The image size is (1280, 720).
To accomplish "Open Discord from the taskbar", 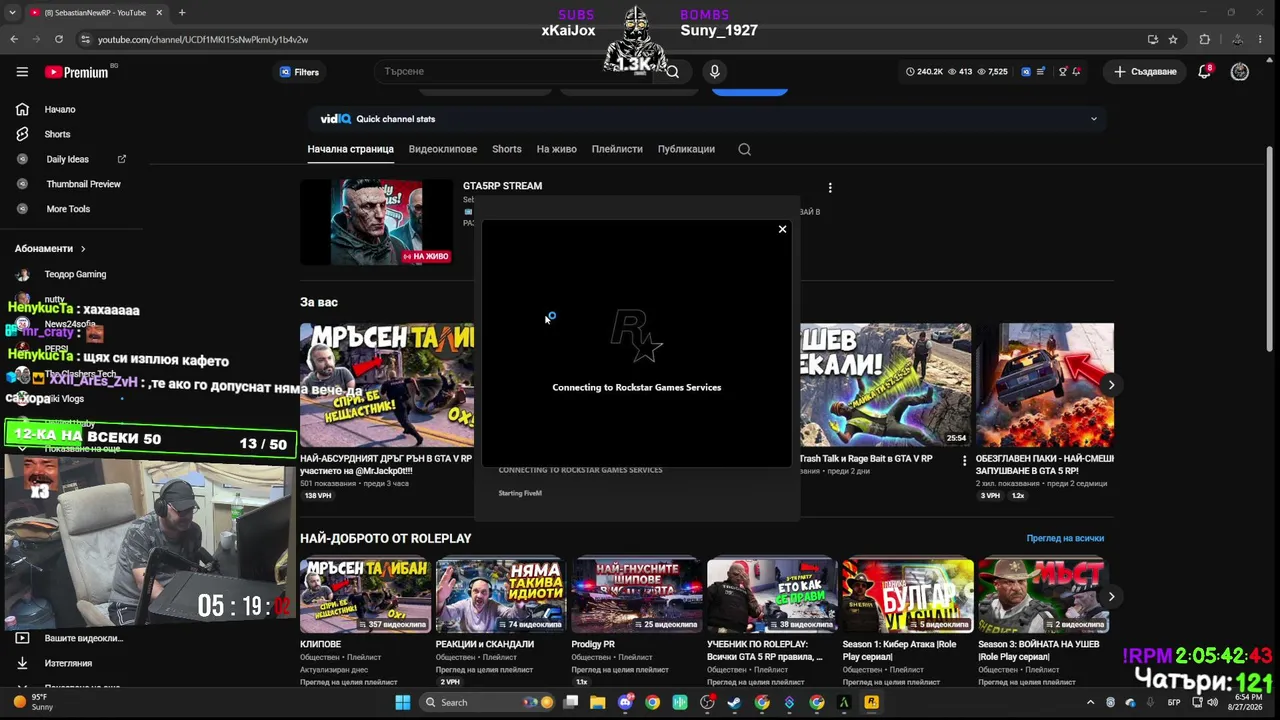I will click(626, 702).
